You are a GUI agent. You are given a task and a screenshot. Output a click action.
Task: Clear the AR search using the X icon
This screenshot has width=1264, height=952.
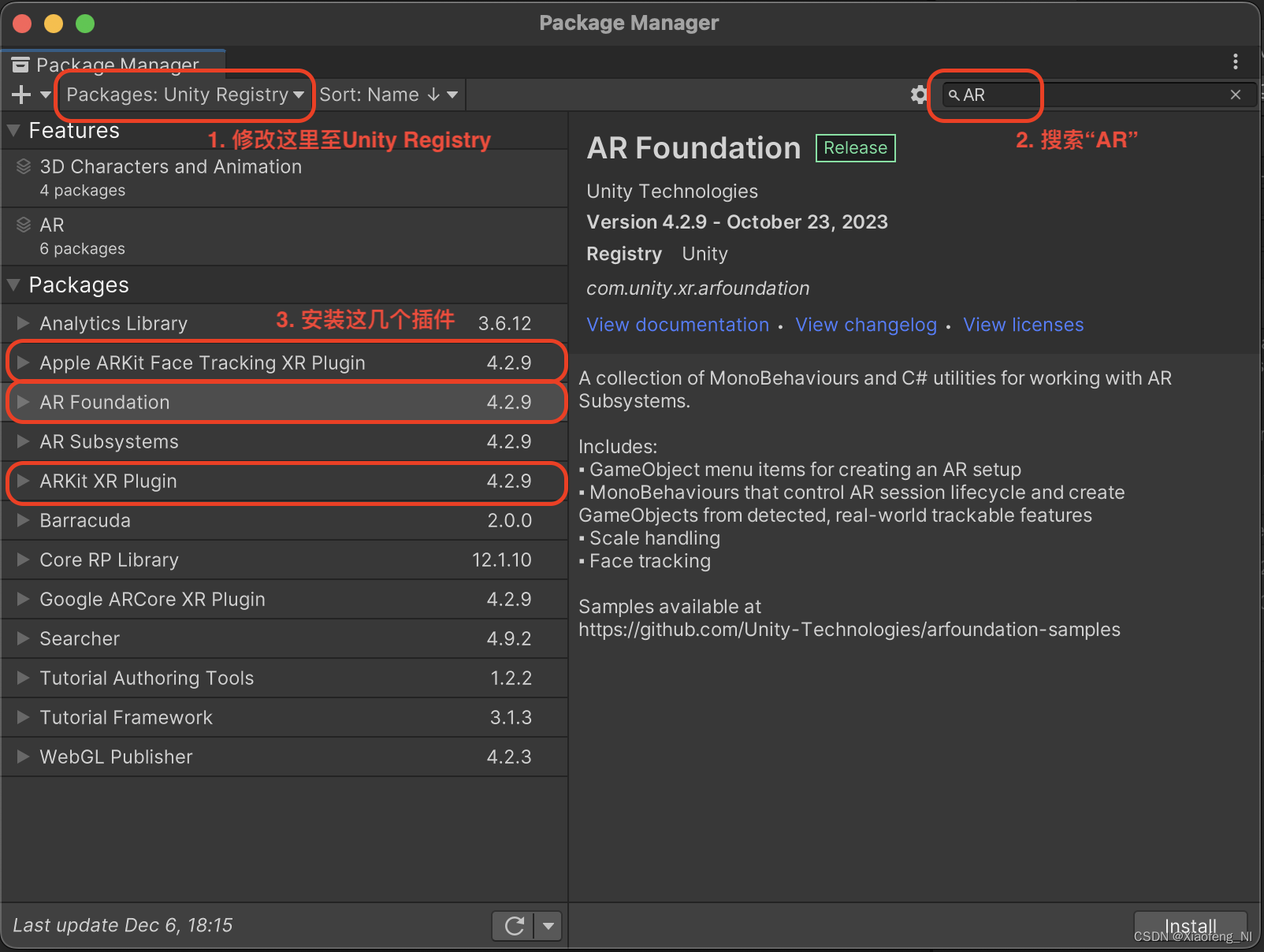point(1235,94)
